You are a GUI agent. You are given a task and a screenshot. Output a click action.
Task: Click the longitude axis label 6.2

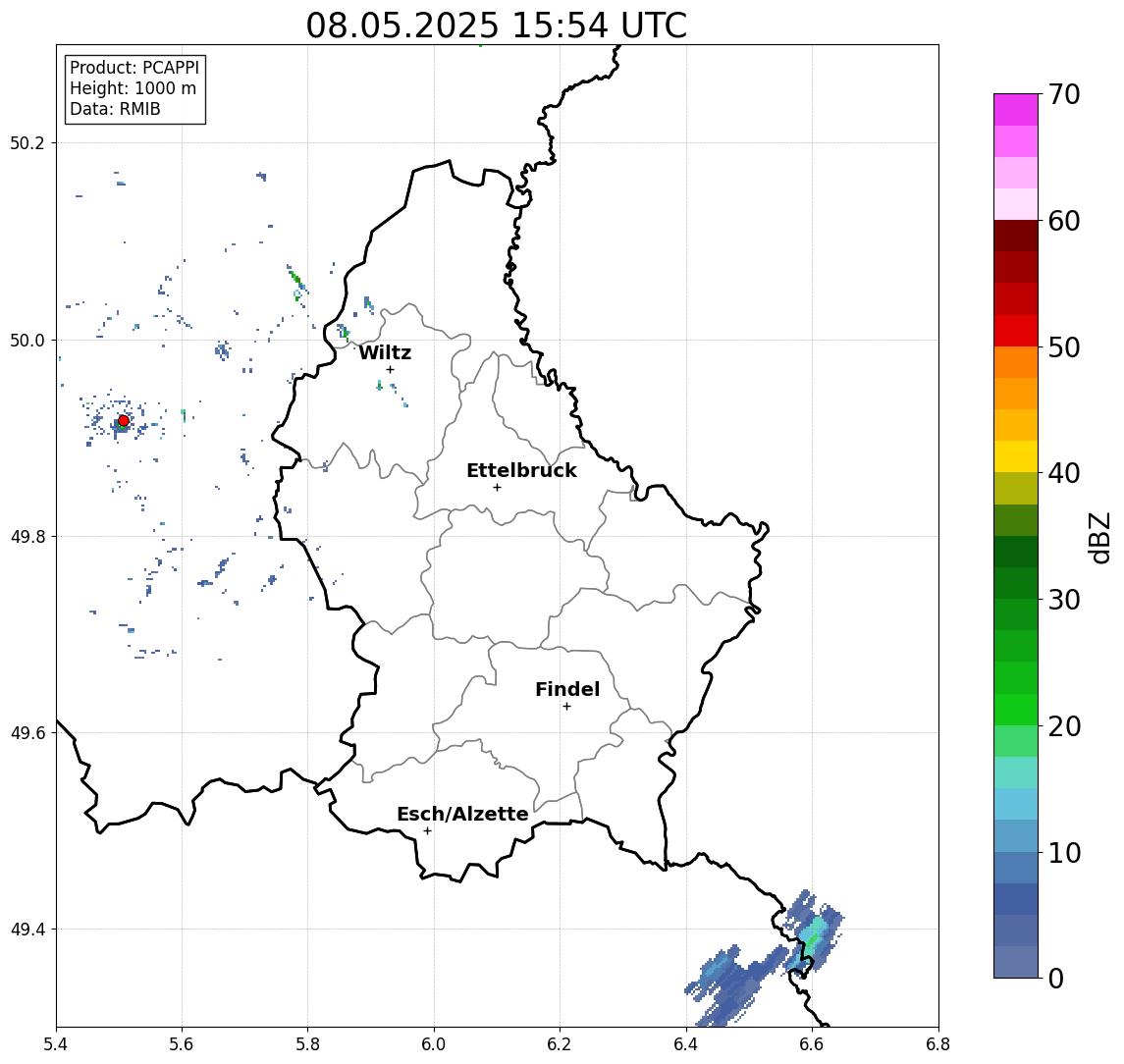pos(560,1044)
